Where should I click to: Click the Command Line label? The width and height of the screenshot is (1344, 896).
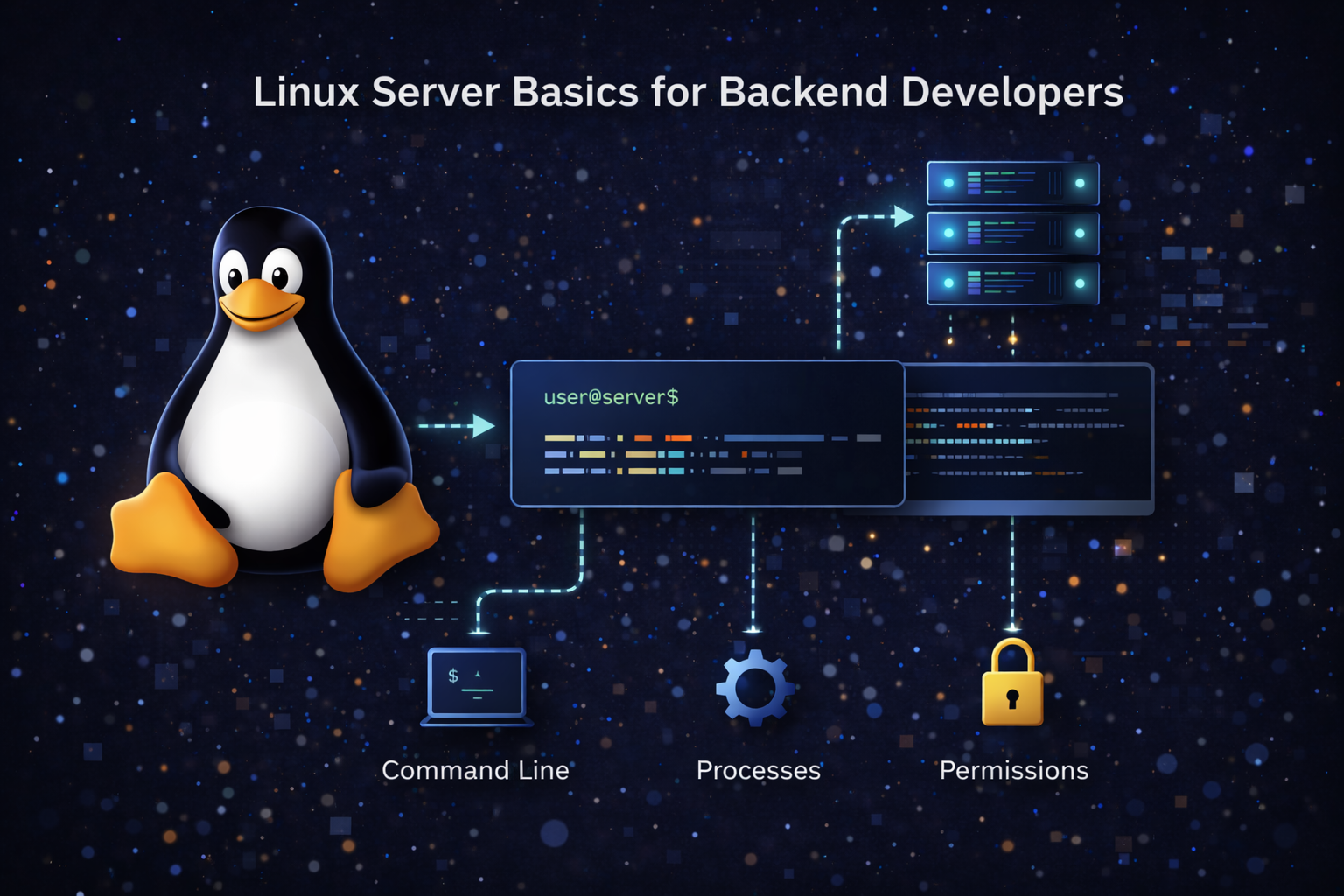click(x=475, y=770)
